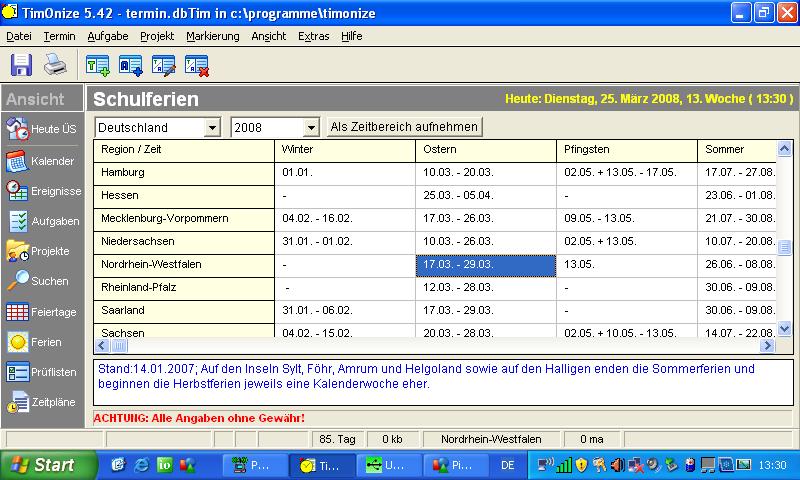Screen dimensions: 800x480
Task: Expand the Deutschland country dropdown
Action: click(x=212, y=128)
